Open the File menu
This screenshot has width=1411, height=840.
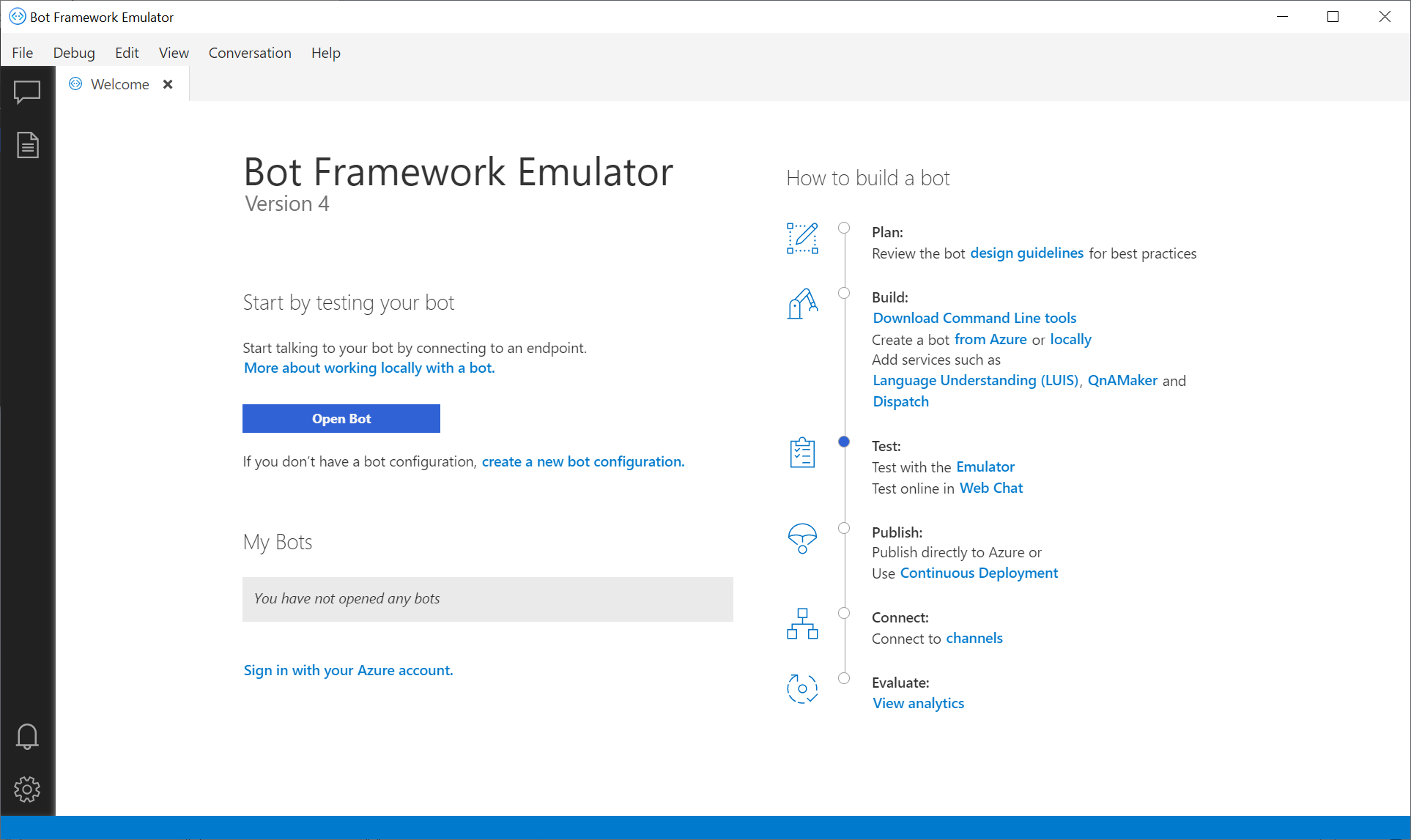22,52
